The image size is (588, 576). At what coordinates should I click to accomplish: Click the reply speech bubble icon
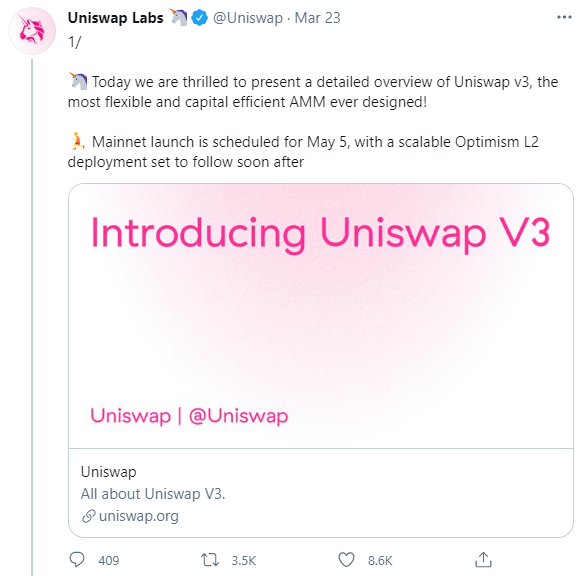pyautogui.click(x=77, y=560)
